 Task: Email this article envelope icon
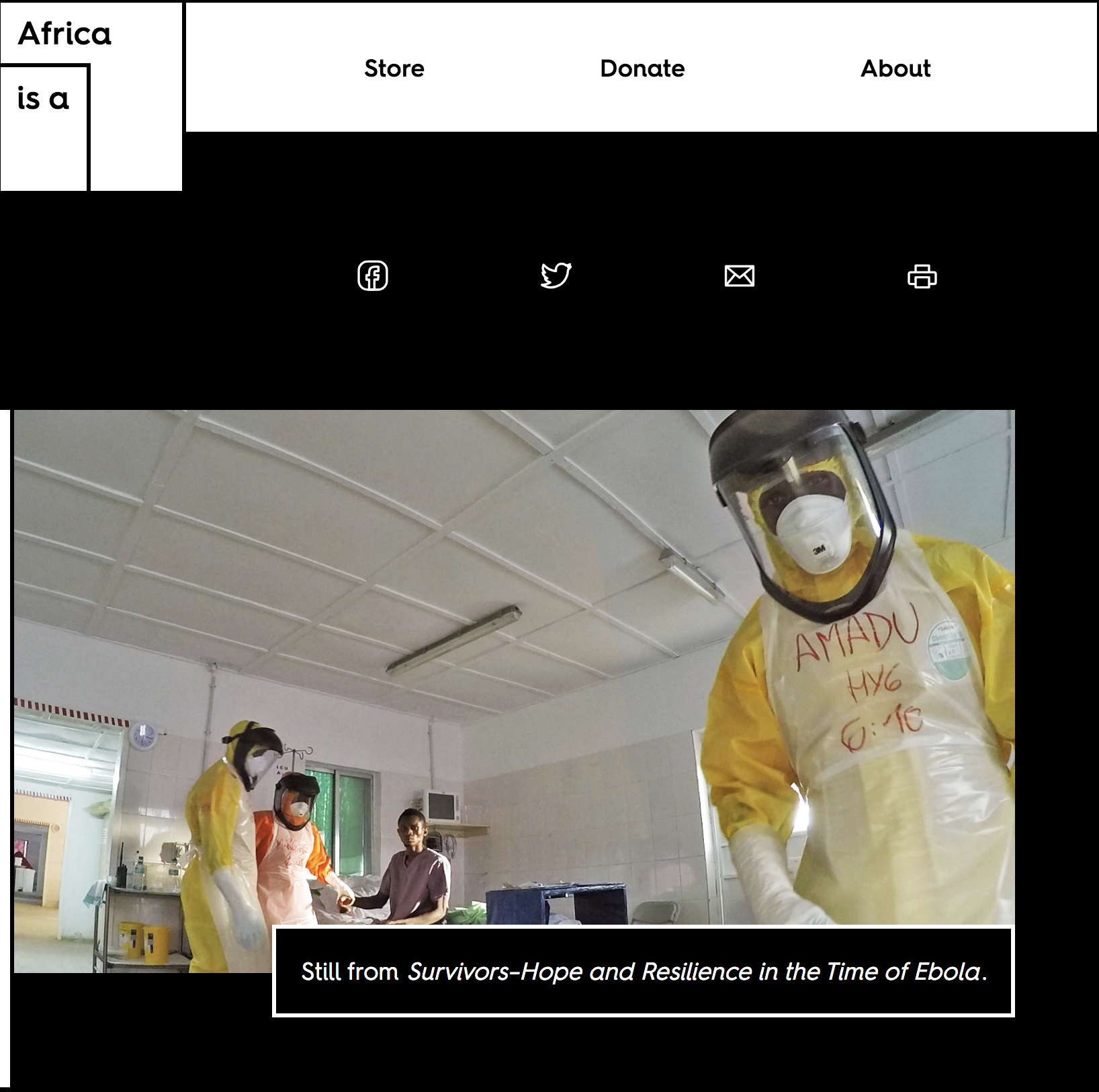point(740,276)
